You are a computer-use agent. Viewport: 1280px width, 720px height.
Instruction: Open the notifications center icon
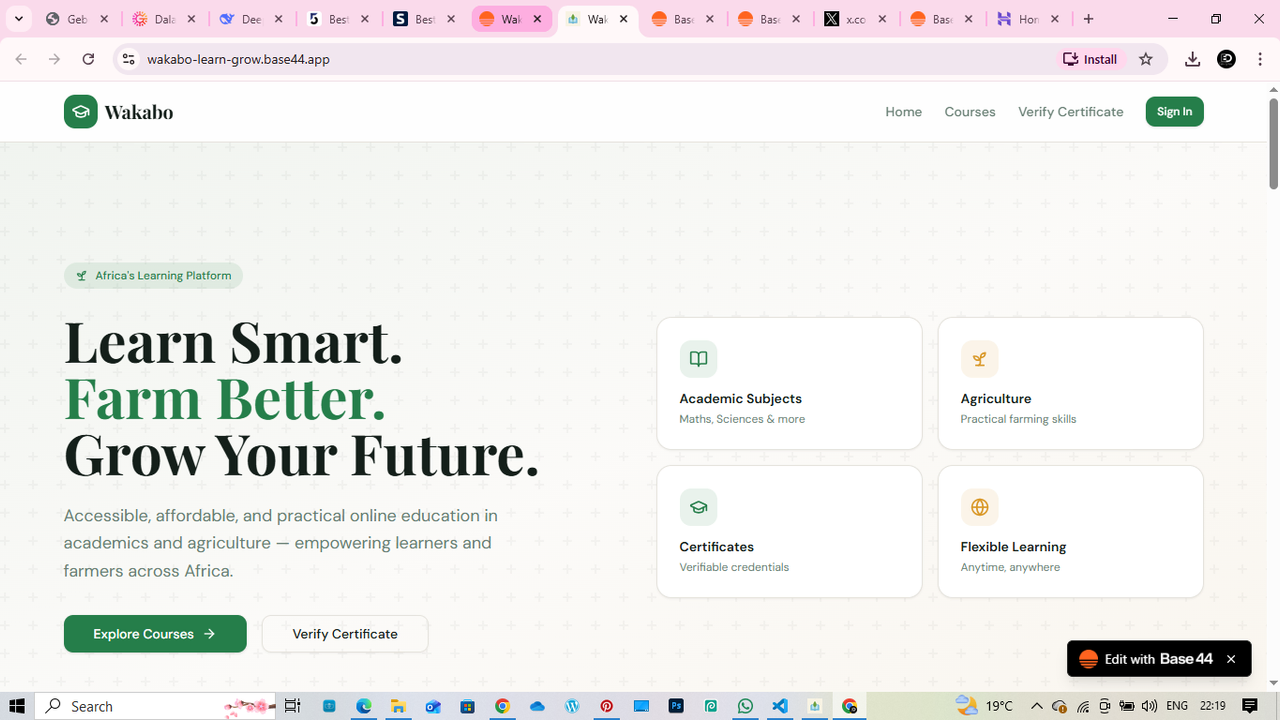[1250, 706]
